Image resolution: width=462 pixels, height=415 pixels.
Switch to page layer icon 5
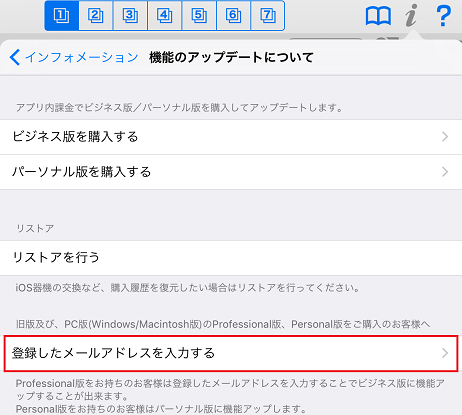click(x=199, y=16)
